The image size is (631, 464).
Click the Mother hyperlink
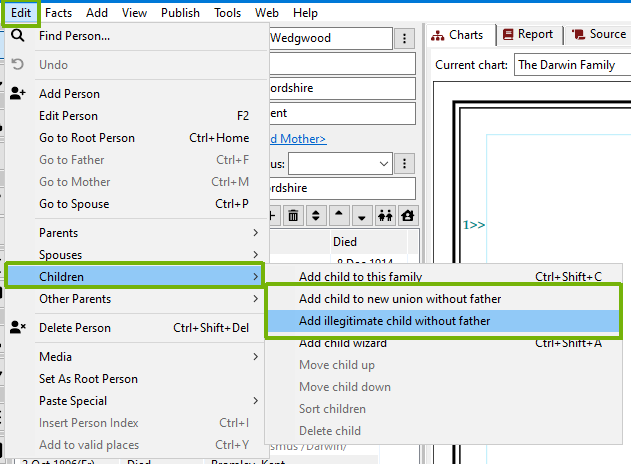pos(297,138)
